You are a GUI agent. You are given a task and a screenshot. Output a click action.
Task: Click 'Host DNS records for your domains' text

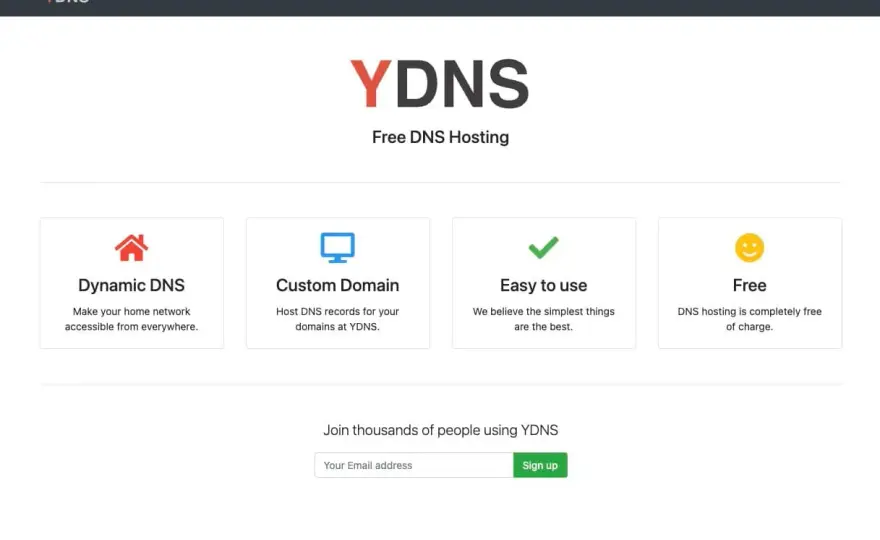coord(337,319)
